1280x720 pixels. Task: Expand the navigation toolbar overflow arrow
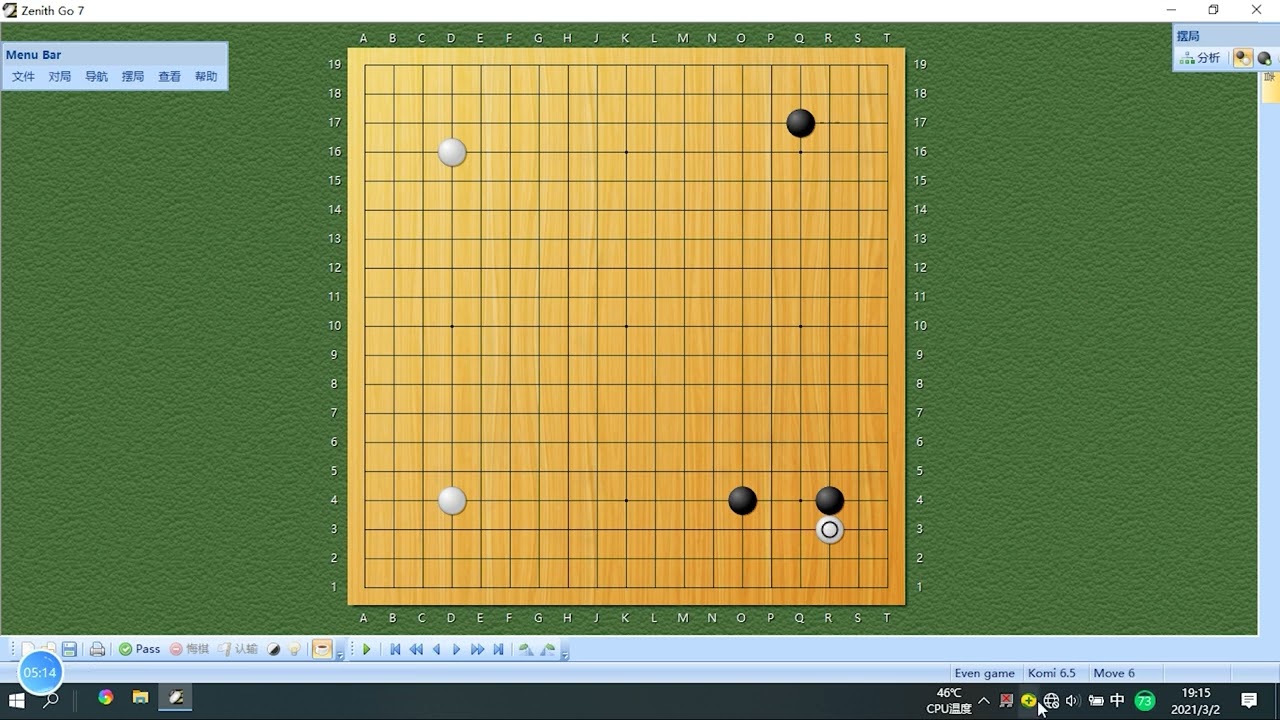[x=565, y=654]
